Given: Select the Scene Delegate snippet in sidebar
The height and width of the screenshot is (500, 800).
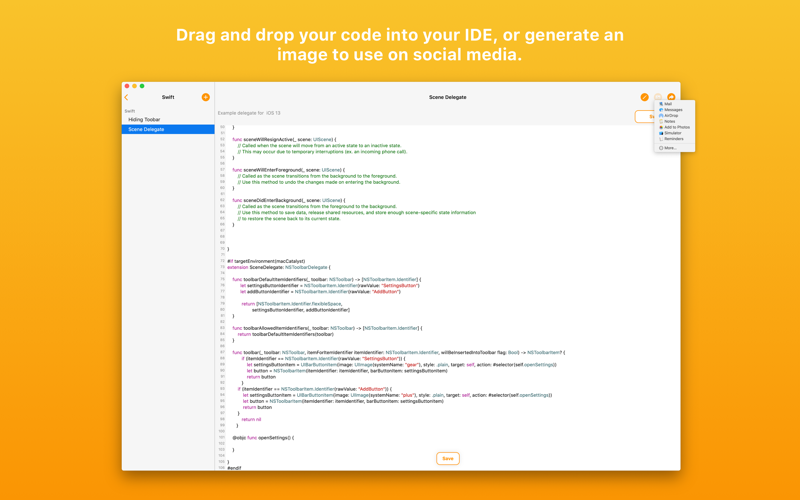Looking at the screenshot, I should click(168, 129).
